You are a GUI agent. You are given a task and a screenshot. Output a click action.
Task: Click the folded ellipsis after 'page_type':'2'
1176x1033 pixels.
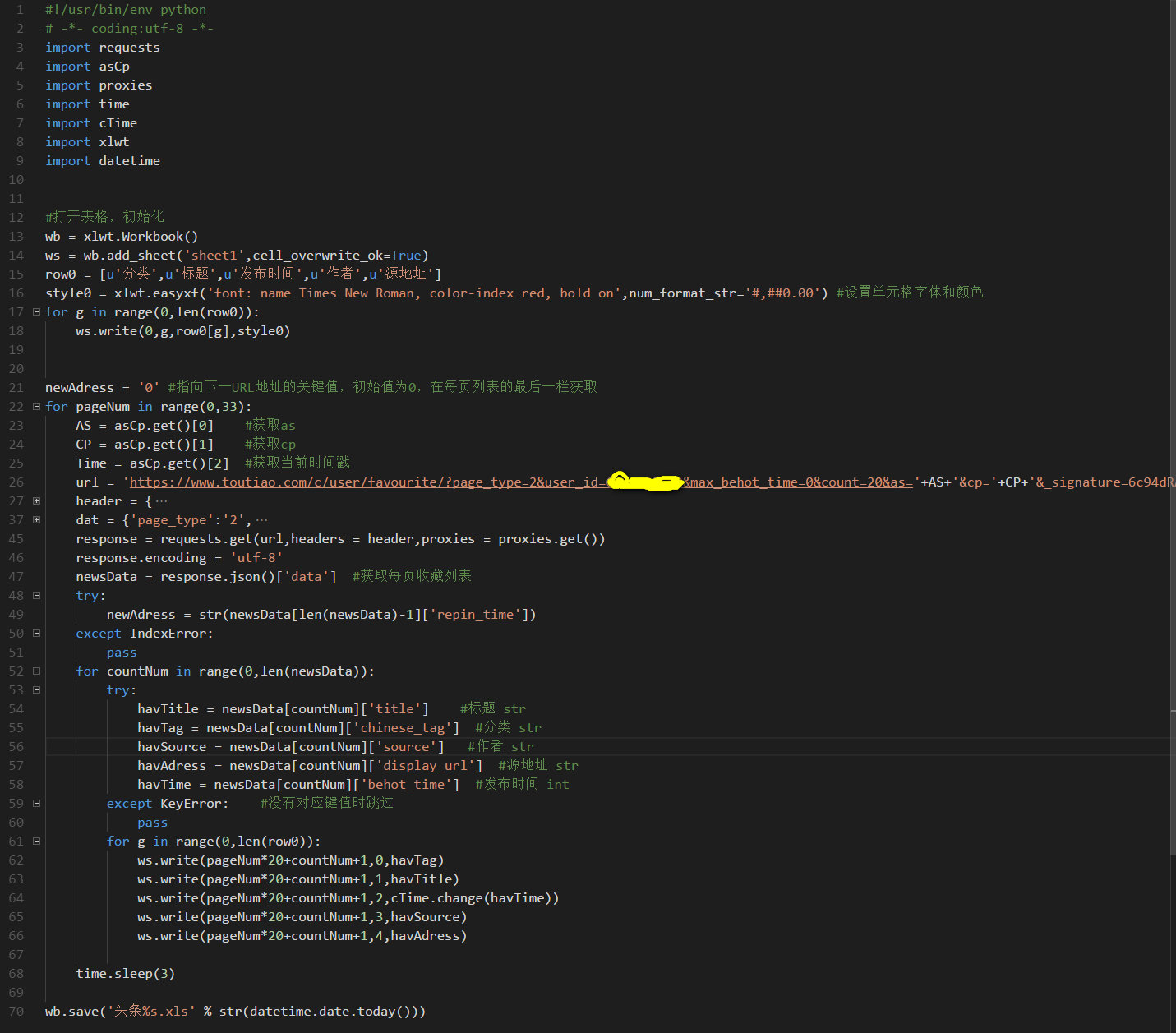click(x=261, y=520)
